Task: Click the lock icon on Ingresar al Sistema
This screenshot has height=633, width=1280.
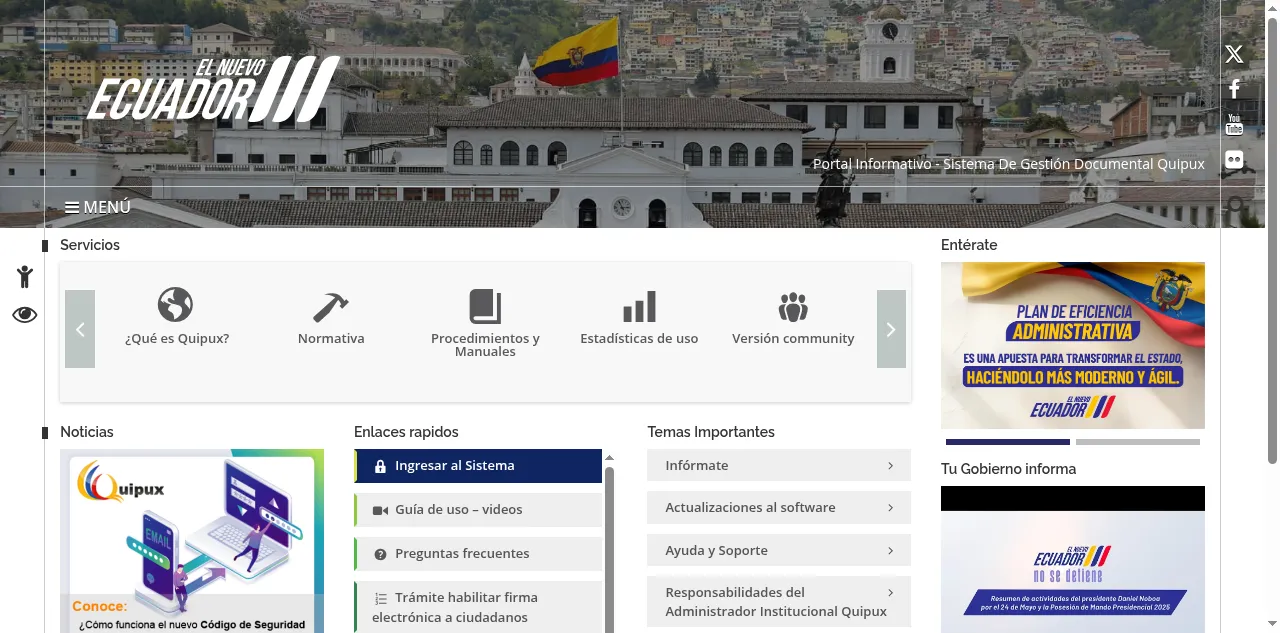Action: [380, 466]
